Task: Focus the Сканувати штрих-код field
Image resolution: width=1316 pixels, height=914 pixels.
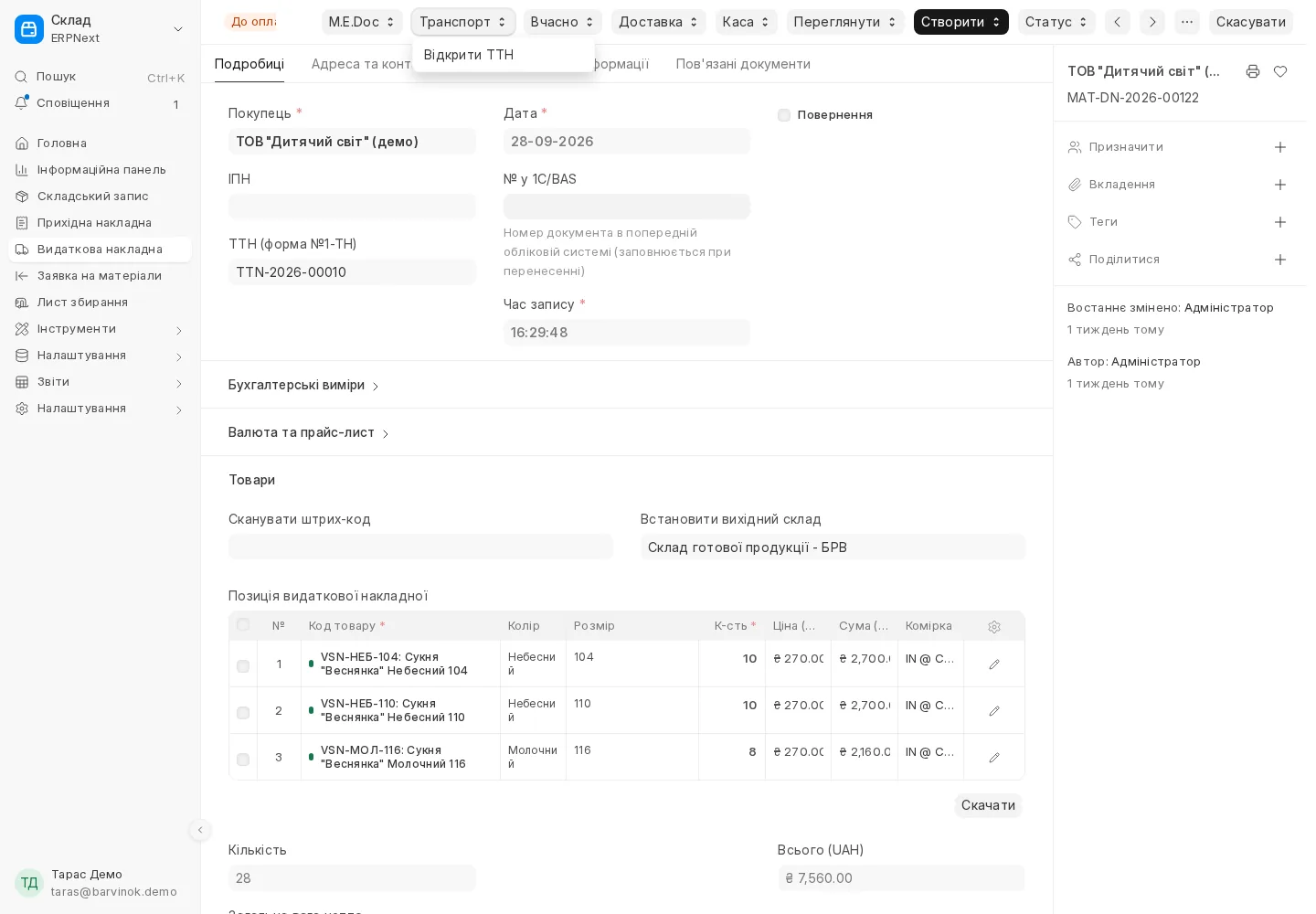Action: [420, 547]
